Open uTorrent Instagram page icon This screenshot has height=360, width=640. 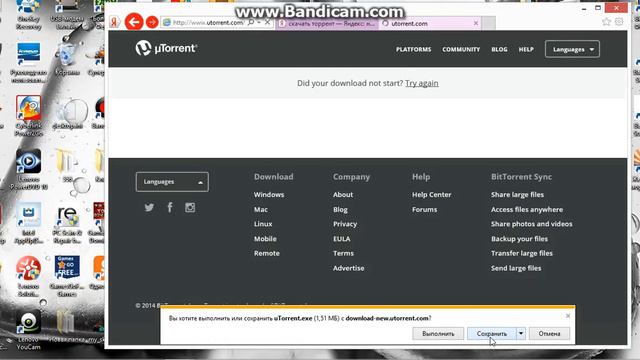pos(190,207)
